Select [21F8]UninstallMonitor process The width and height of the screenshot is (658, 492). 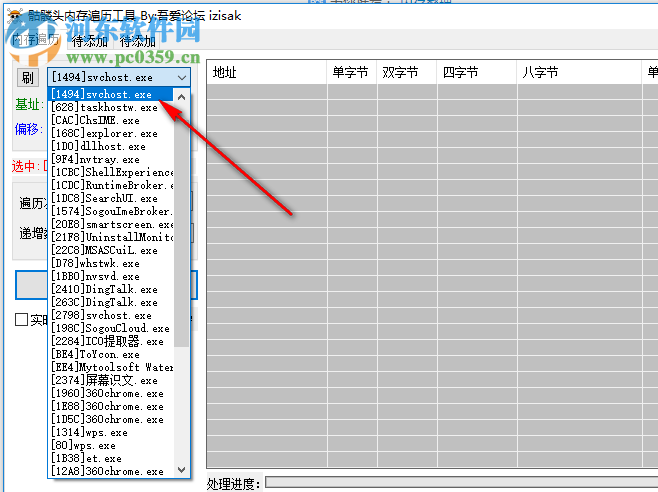[111, 238]
